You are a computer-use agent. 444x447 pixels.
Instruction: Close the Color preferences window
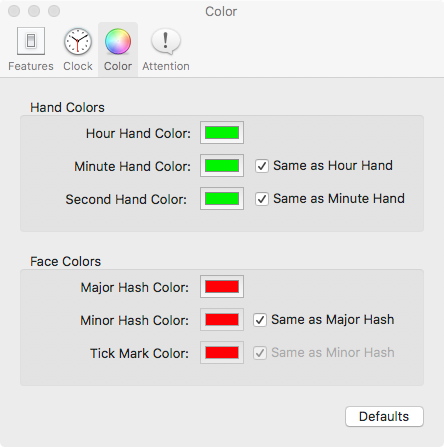pos(14,11)
